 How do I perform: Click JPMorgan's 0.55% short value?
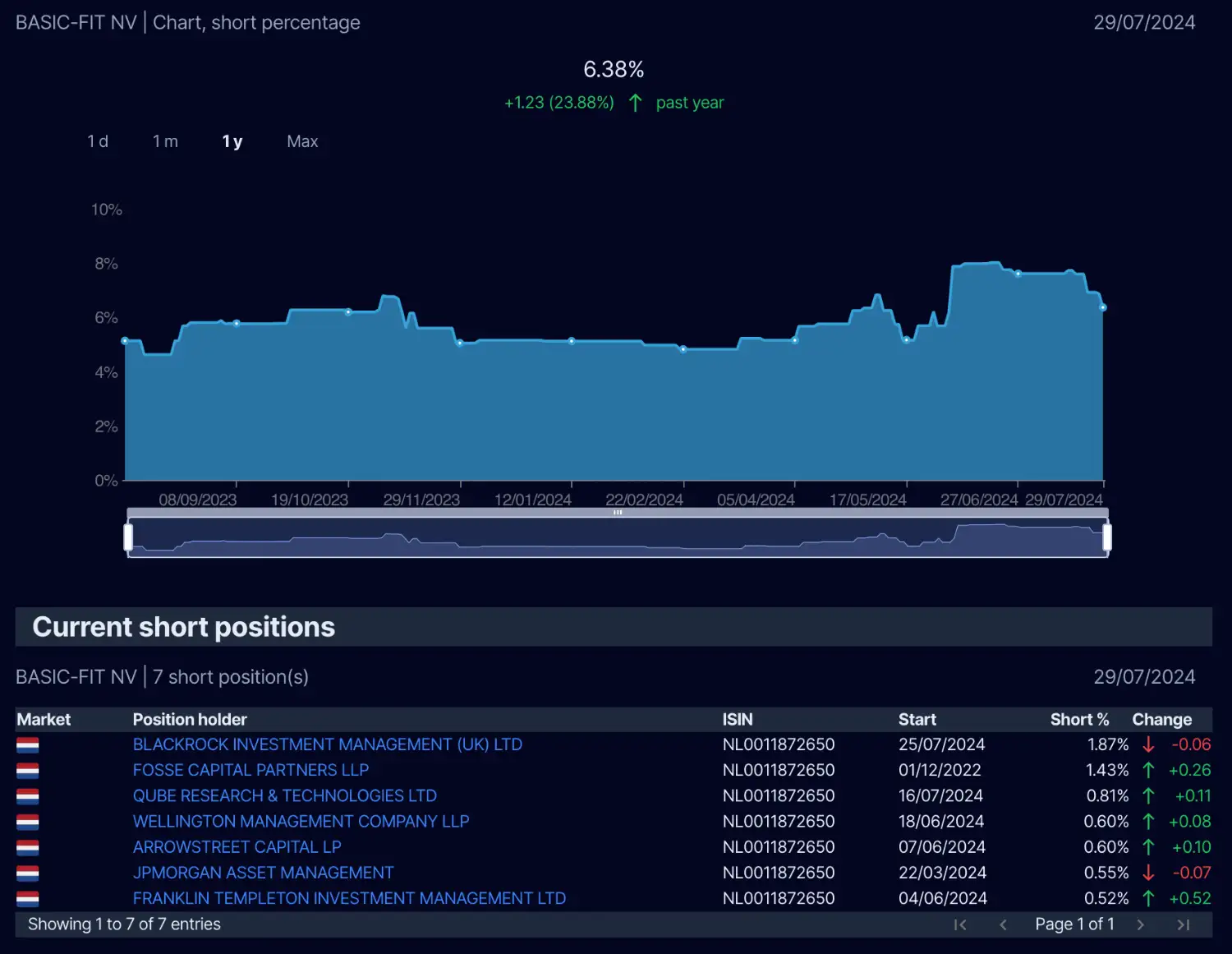[1106, 873]
